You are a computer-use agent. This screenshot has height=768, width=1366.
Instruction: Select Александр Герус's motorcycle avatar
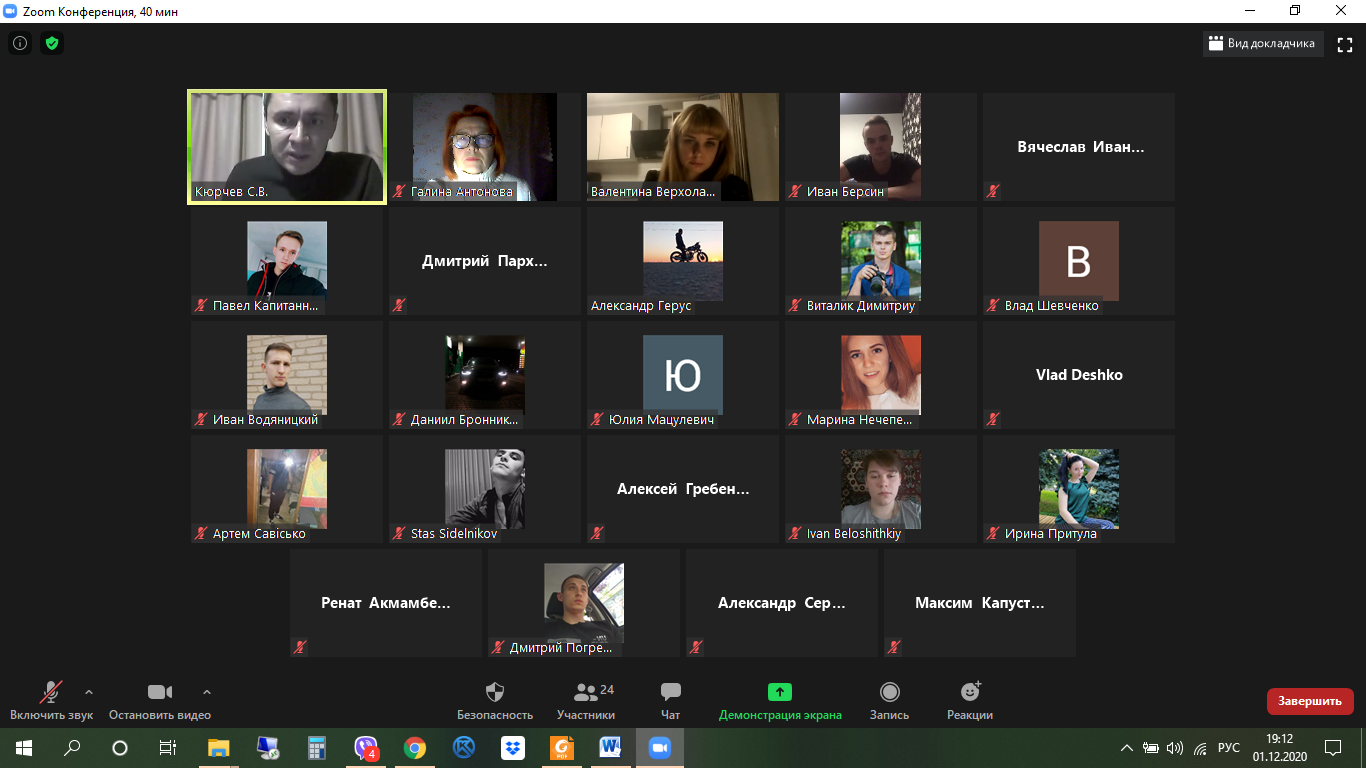click(x=683, y=261)
